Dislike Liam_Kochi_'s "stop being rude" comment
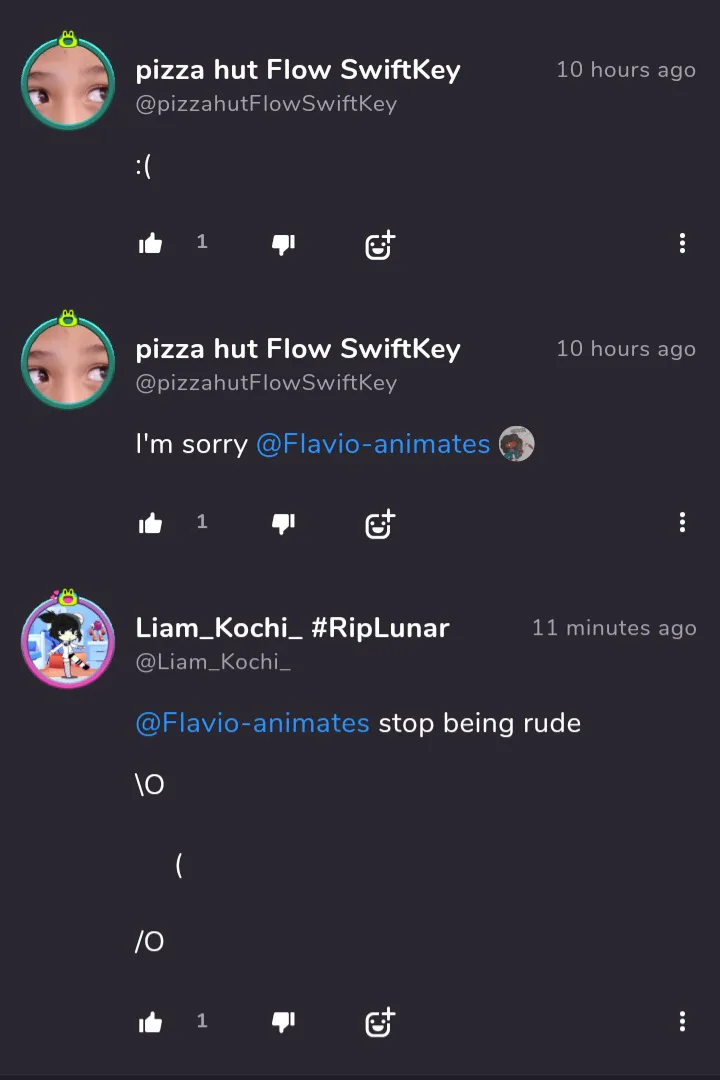Image resolution: width=720 pixels, height=1080 pixels. click(283, 1022)
